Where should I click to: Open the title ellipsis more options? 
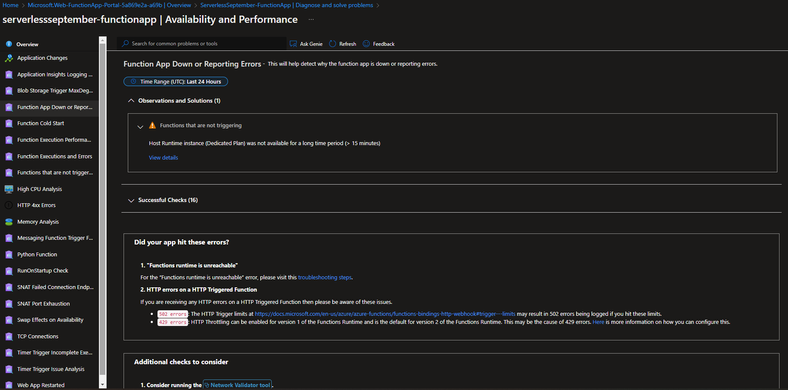[x=312, y=20]
